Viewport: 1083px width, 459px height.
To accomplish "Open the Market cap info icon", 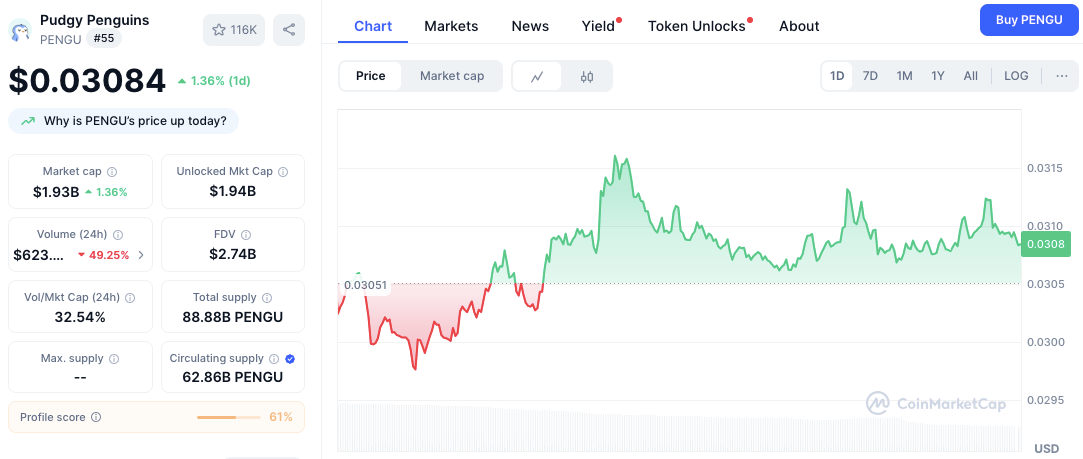I will tap(112, 171).
